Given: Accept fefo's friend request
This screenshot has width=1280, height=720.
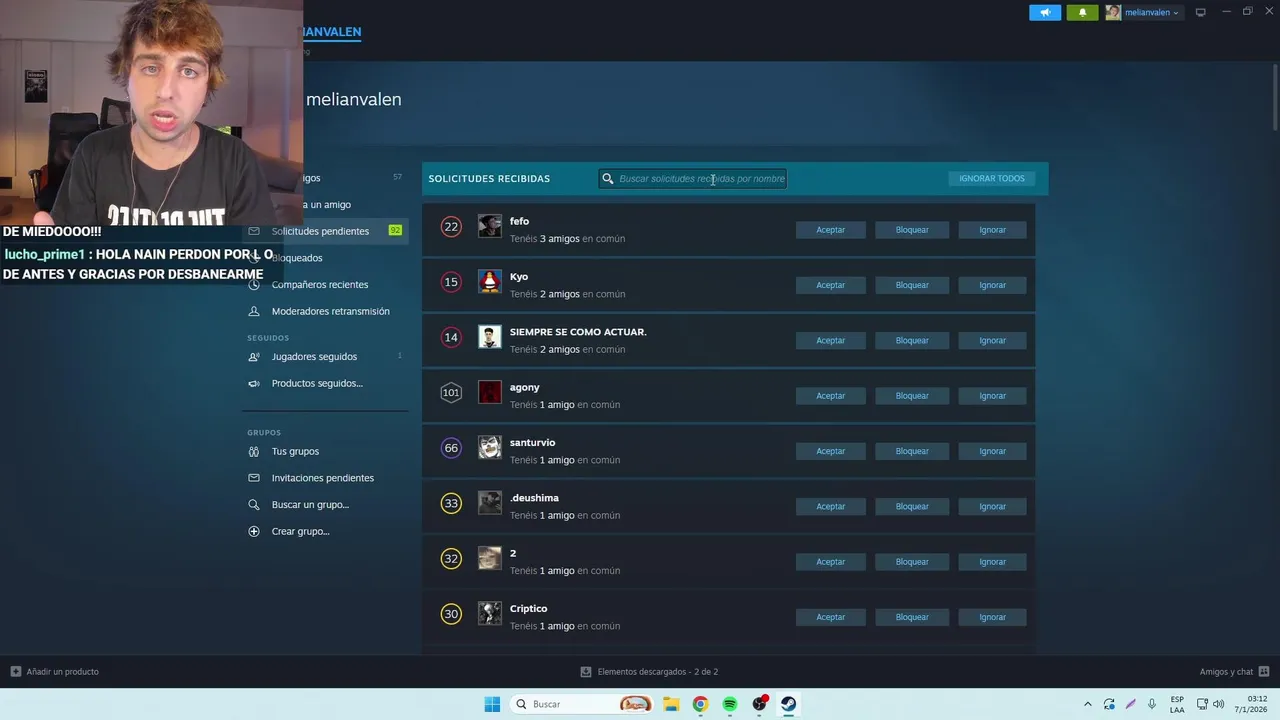Looking at the screenshot, I should click(830, 230).
